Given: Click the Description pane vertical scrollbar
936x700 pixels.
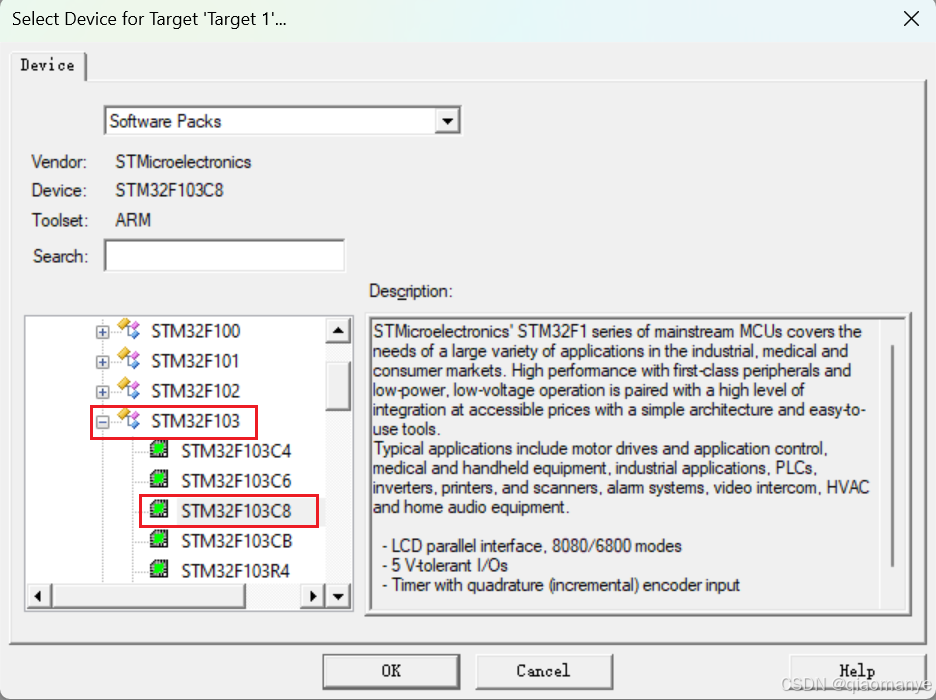Looking at the screenshot, I should [892, 456].
